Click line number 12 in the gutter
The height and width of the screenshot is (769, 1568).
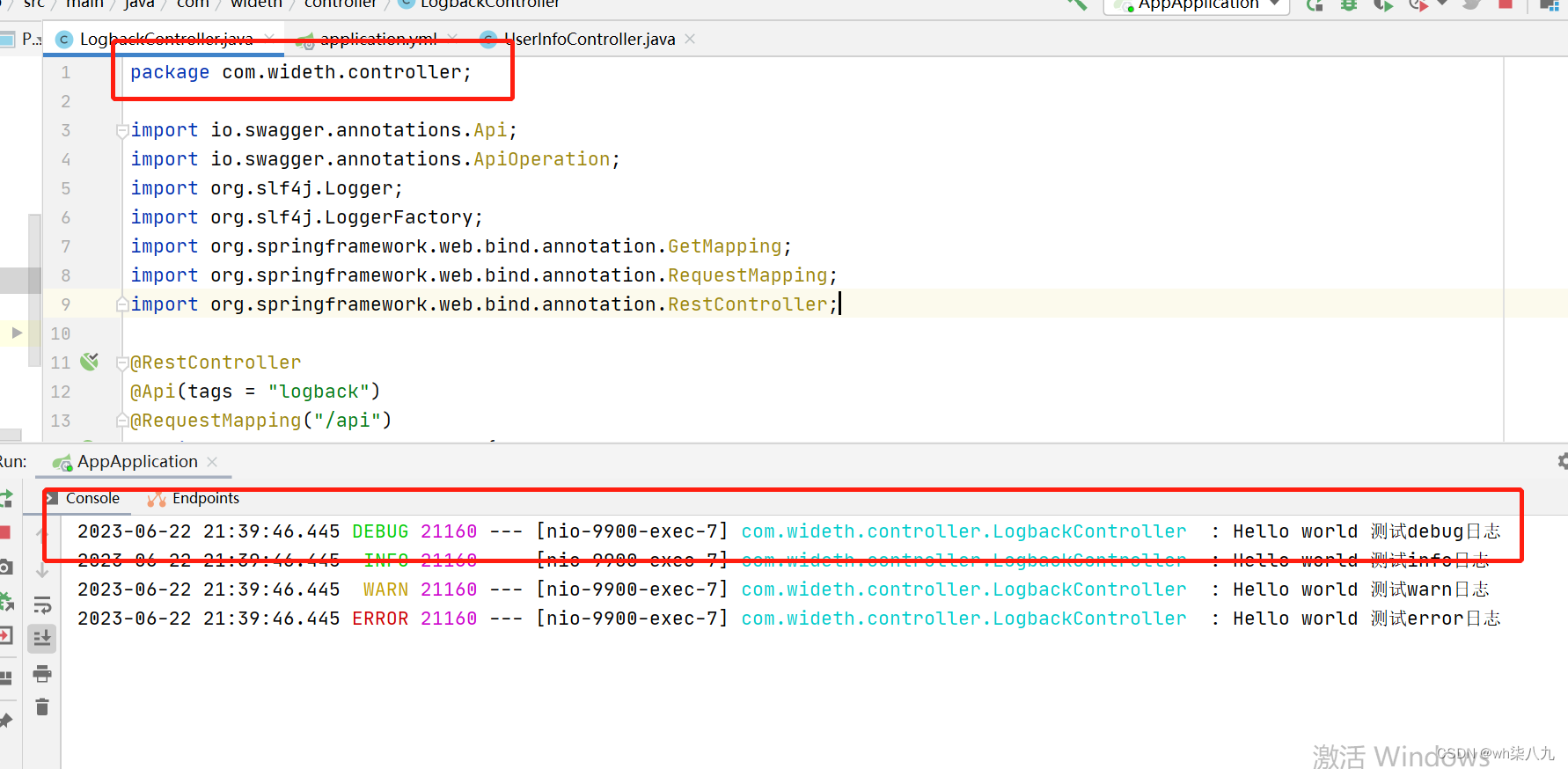click(60, 392)
